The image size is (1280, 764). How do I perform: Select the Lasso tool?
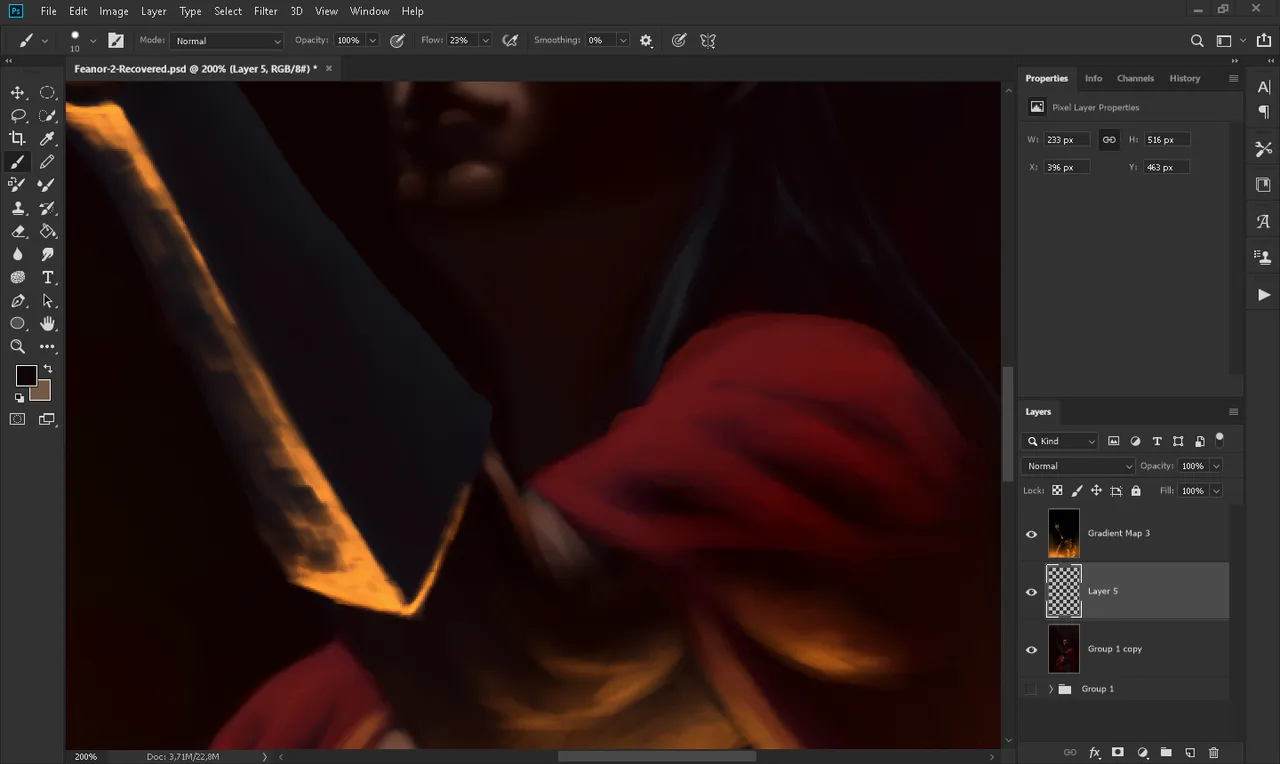[x=18, y=115]
